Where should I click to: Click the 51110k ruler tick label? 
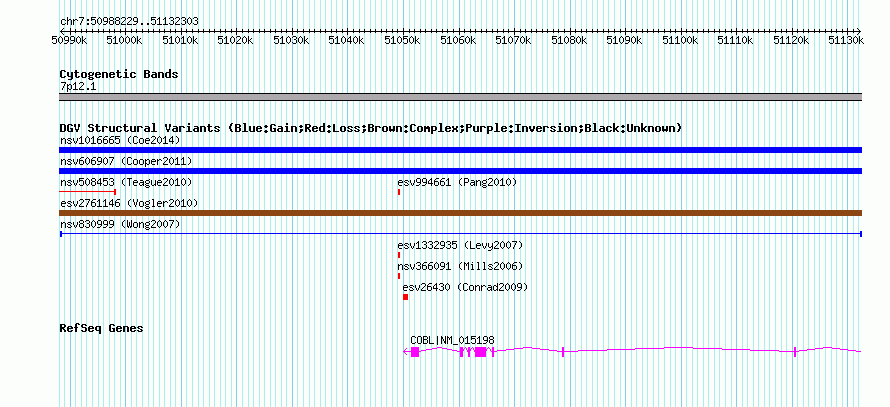tap(735, 40)
